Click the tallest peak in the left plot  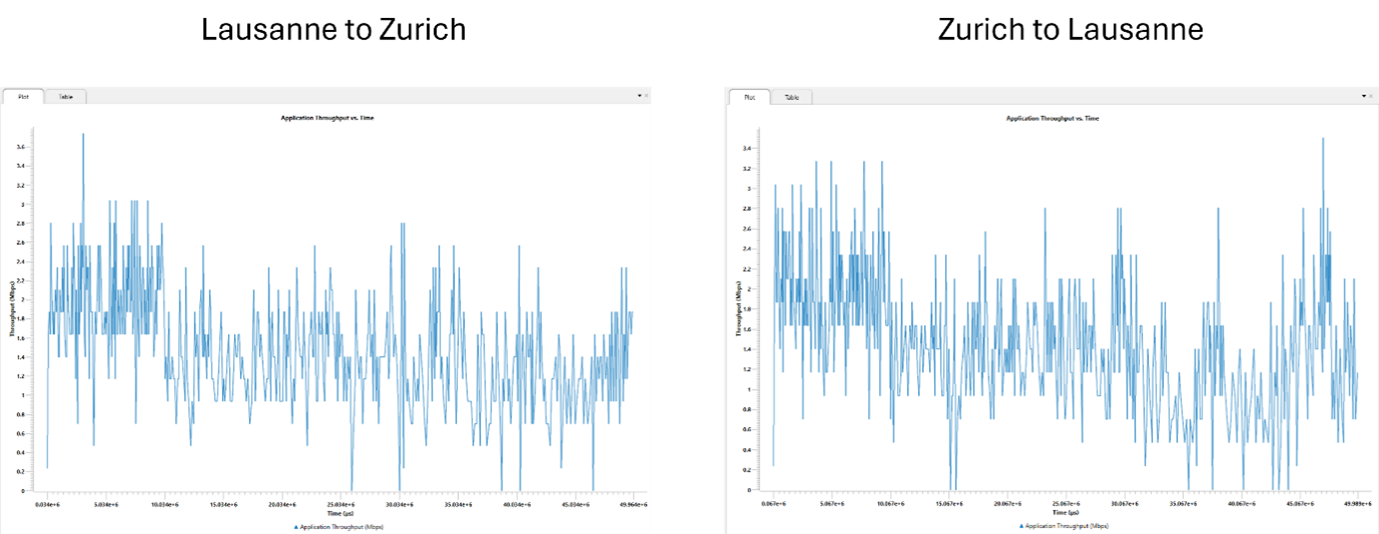(x=83, y=135)
